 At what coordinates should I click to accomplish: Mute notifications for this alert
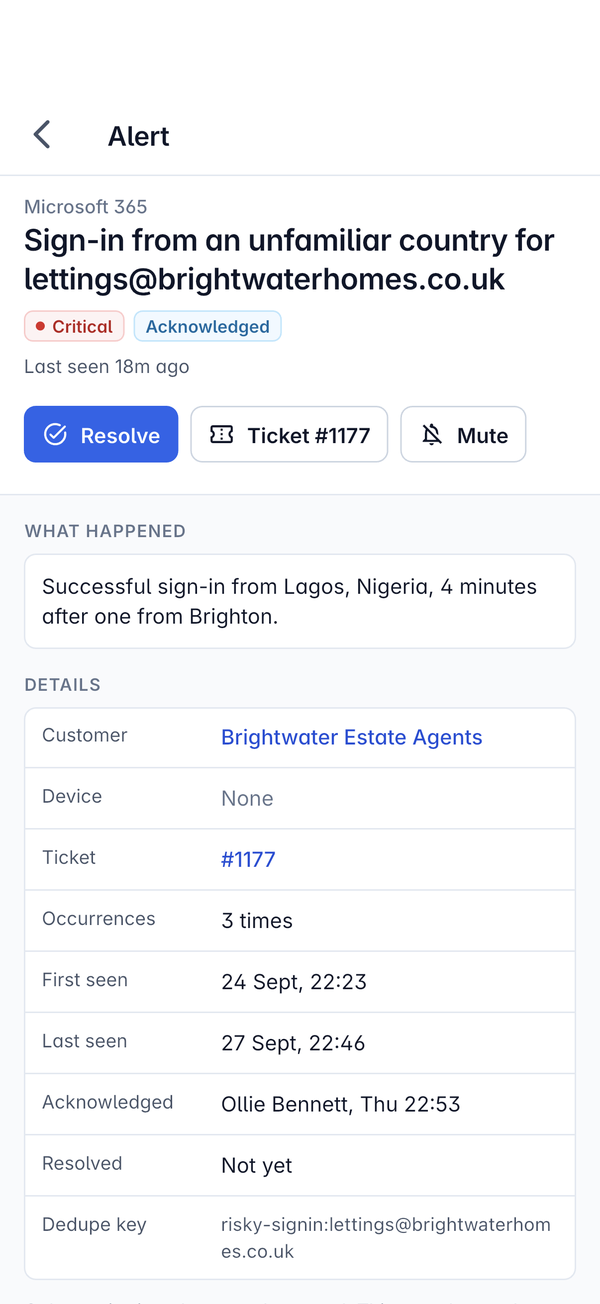coord(463,434)
